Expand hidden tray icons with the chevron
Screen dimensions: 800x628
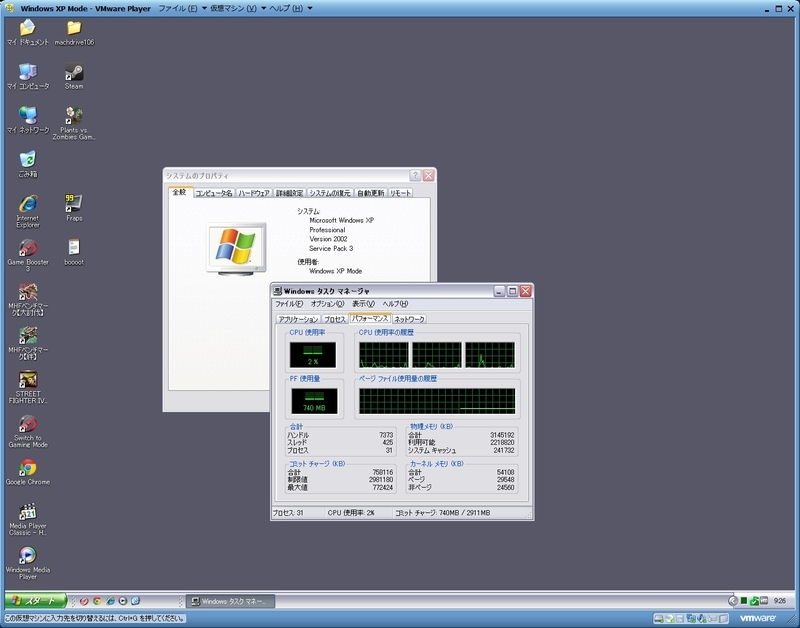click(x=733, y=601)
